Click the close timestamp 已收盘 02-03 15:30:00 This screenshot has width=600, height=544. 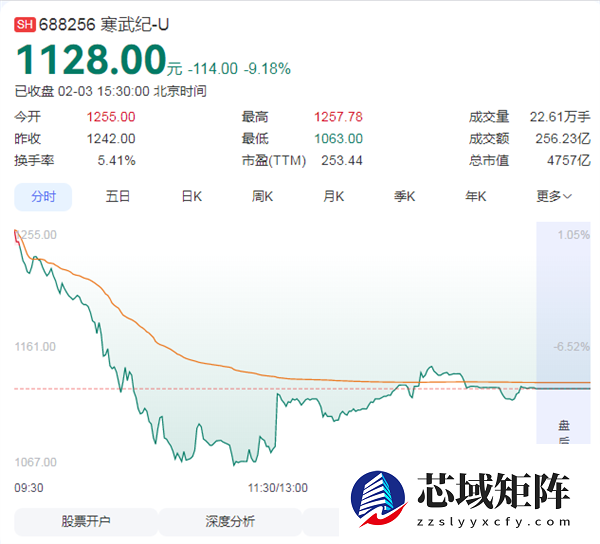tap(82, 91)
